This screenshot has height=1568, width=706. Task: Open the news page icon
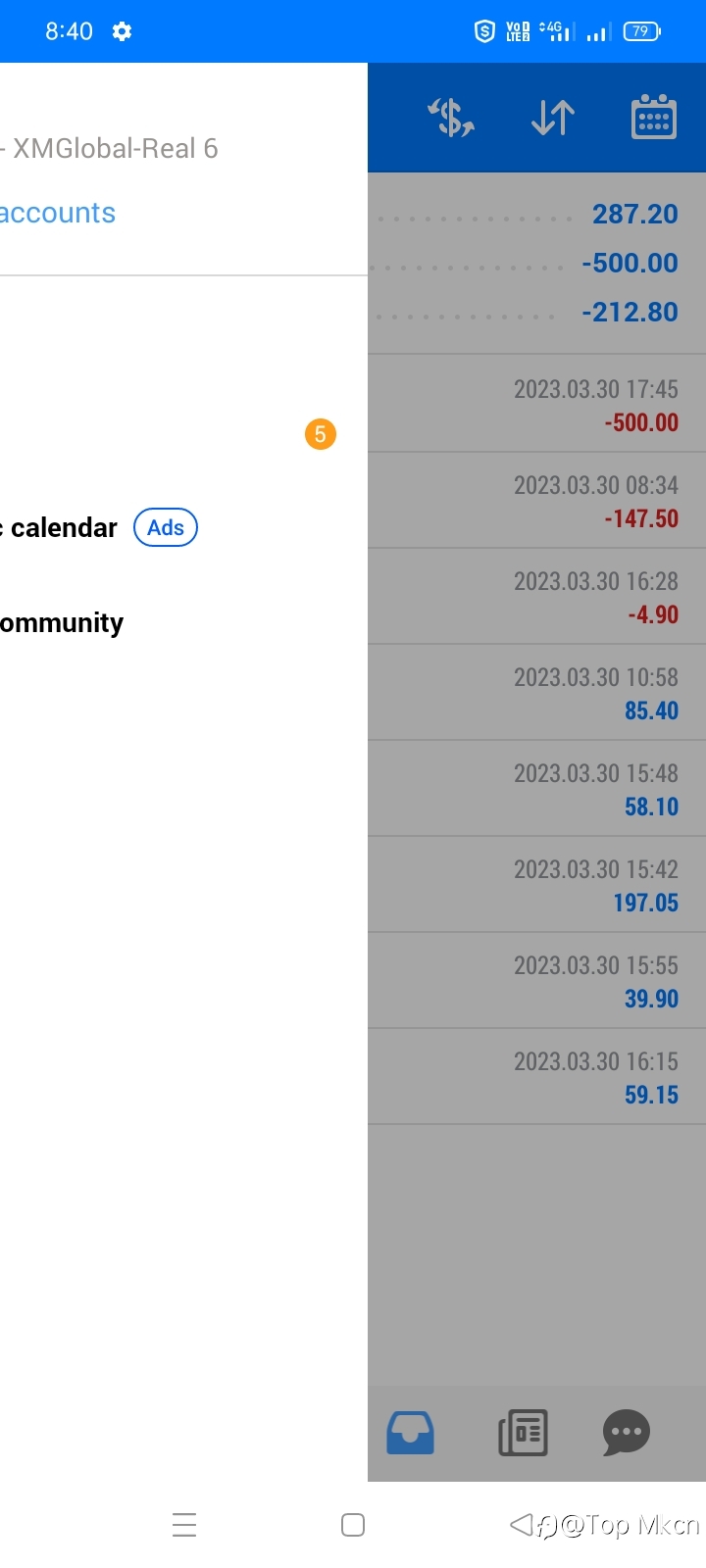click(x=523, y=1433)
